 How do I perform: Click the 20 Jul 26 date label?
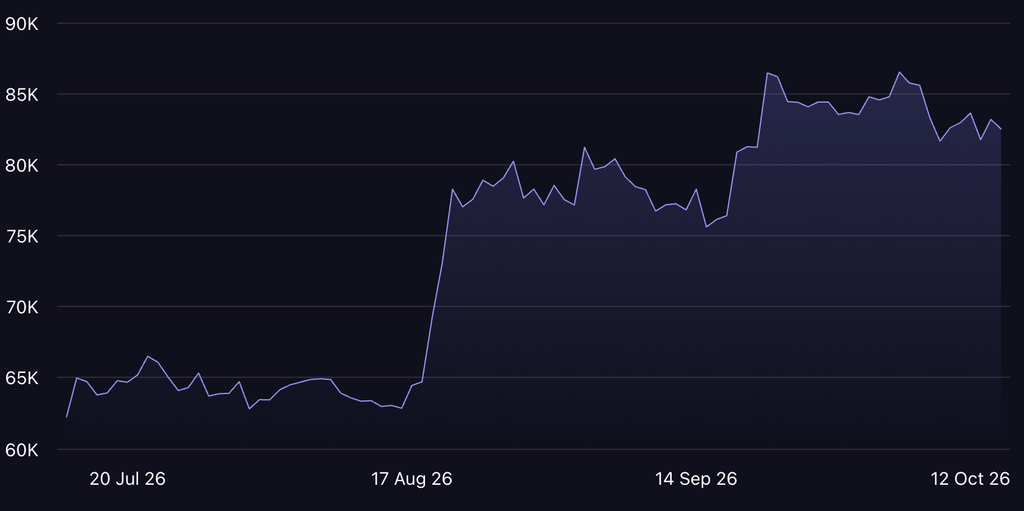coord(127,479)
